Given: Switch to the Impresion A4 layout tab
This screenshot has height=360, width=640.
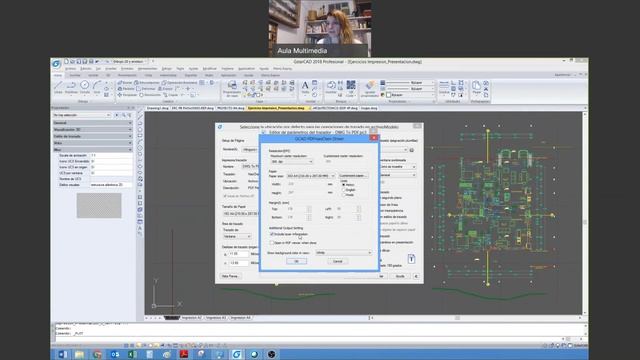Looking at the screenshot, I should pyautogui.click(x=240, y=318).
